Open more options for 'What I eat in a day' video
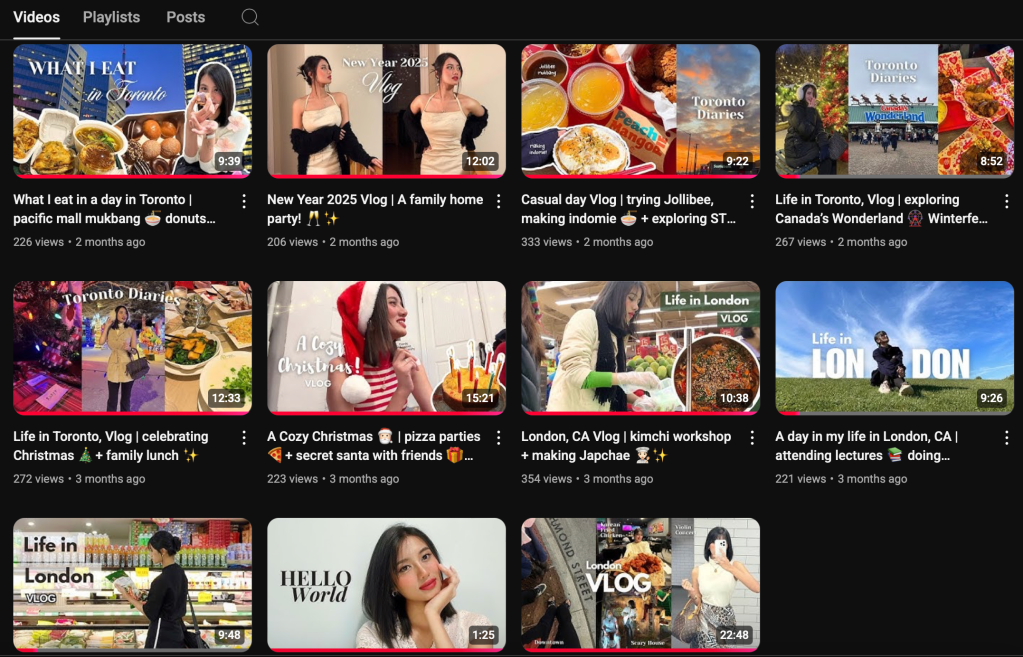Image resolution: width=1023 pixels, height=657 pixels. coord(244,201)
